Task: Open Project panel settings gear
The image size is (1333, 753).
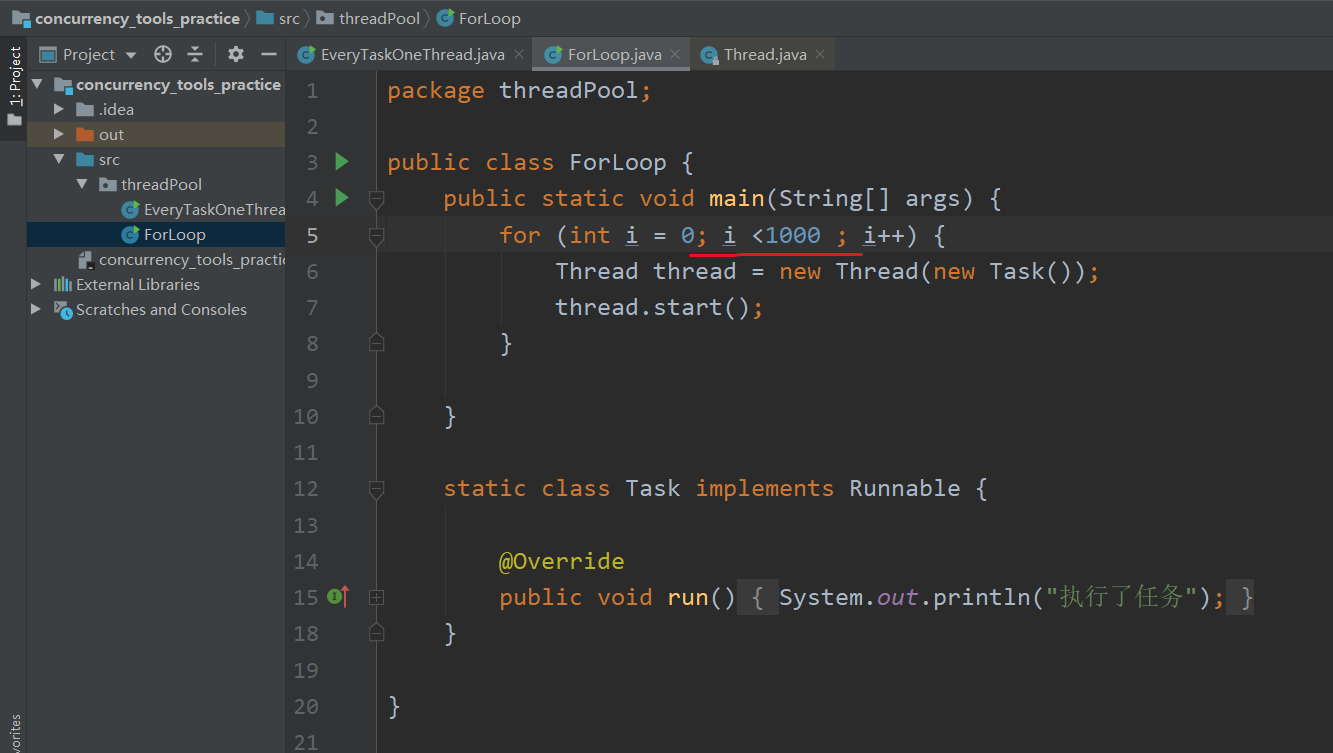Action: point(235,54)
